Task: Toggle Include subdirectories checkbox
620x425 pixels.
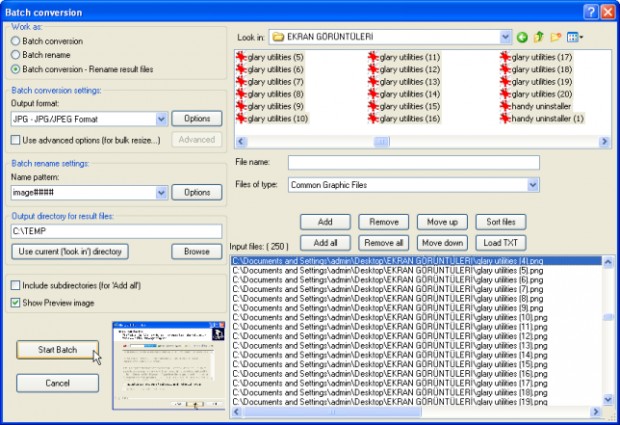Action: pyautogui.click(x=15, y=285)
